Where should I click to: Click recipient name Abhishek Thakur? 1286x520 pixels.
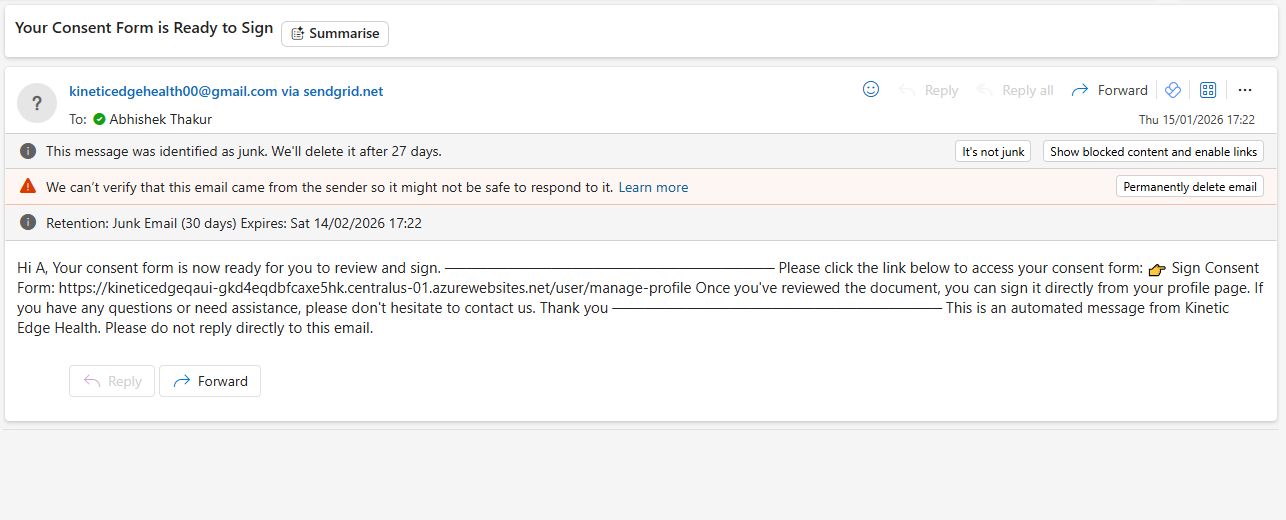[x=160, y=119]
